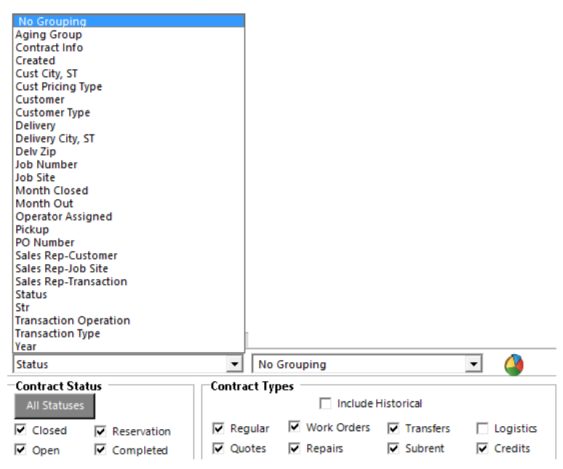Toggle the Transfers checkbox
Screen dimensions: 563x469
393,428
